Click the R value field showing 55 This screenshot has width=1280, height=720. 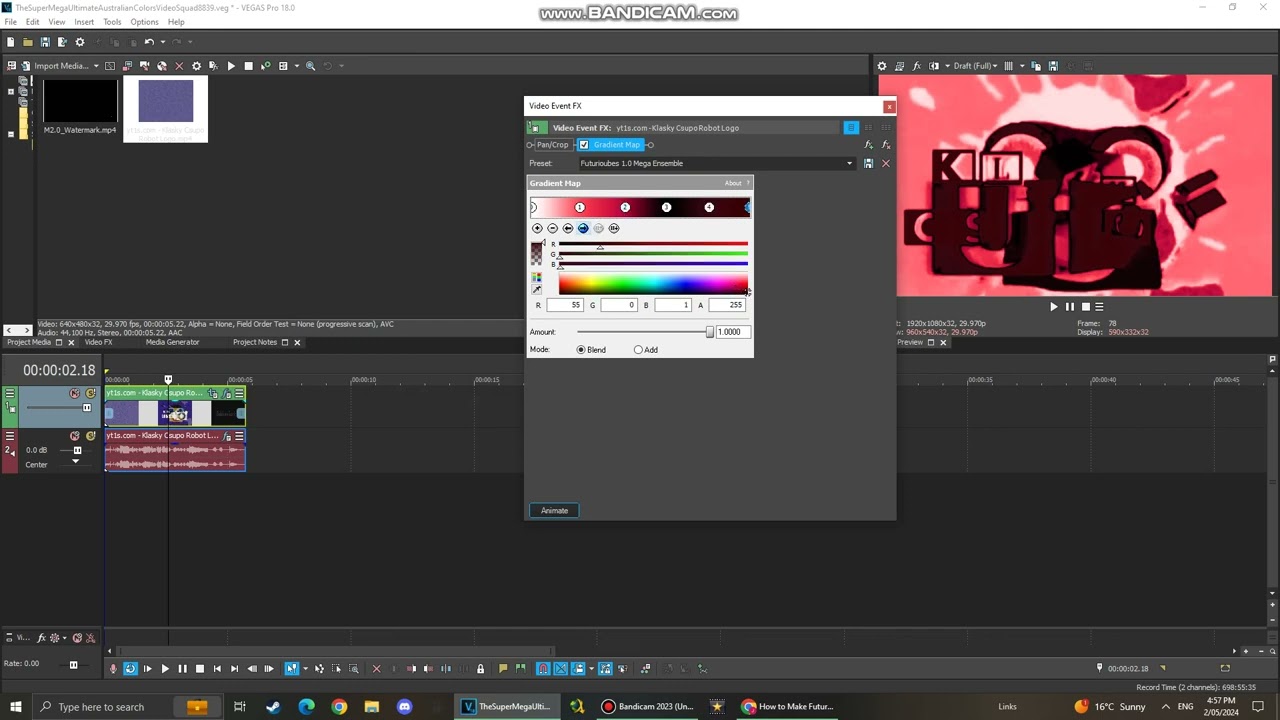[x=564, y=305]
